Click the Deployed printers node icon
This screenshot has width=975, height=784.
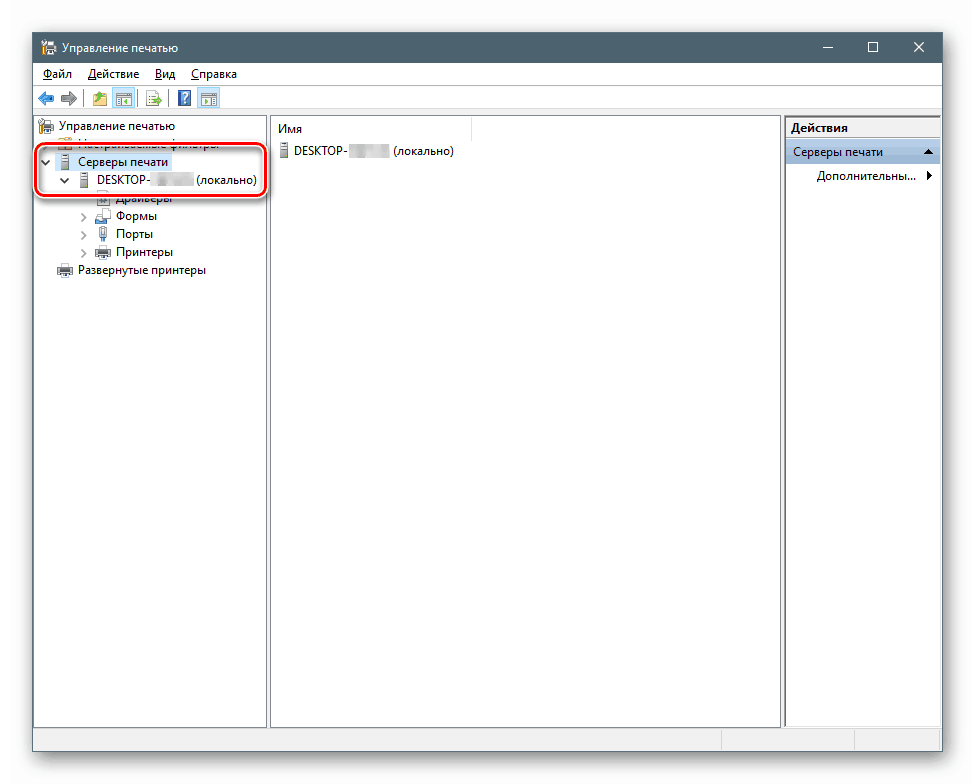[x=65, y=270]
